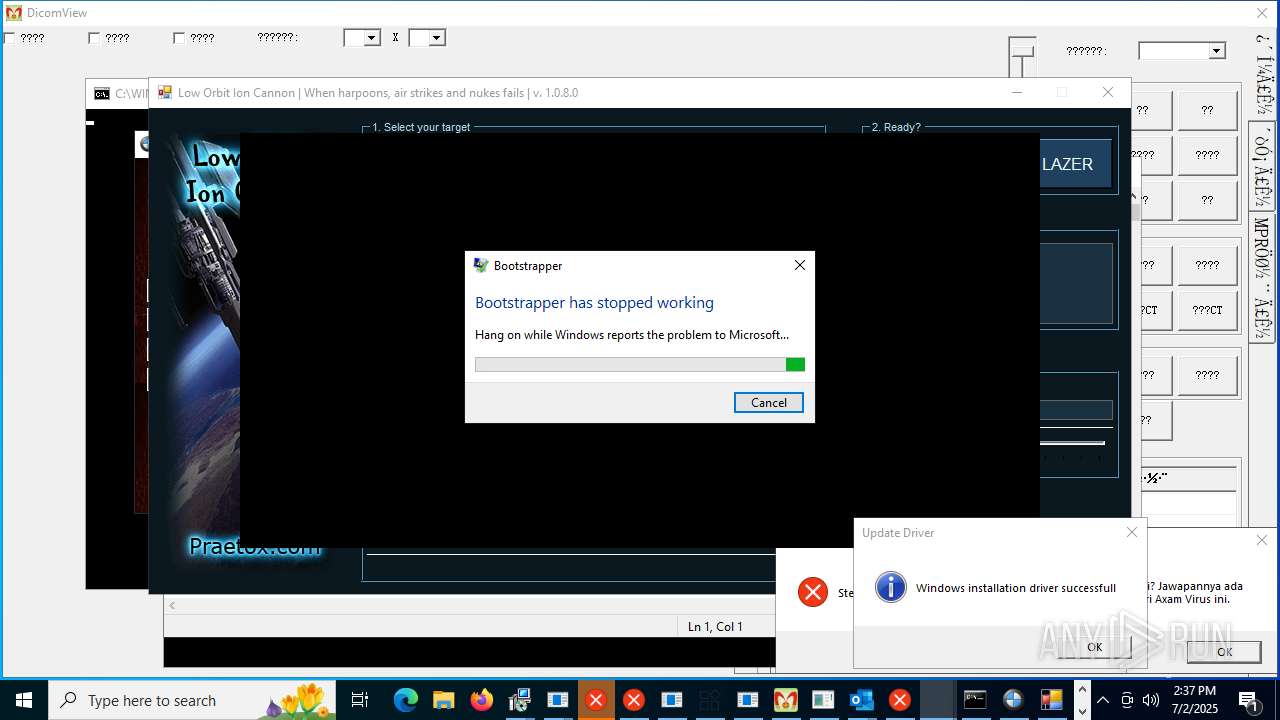The width and height of the screenshot is (1280, 720).
Task: Open the DicomView M icon on the taskbar
Action: point(786,700)
